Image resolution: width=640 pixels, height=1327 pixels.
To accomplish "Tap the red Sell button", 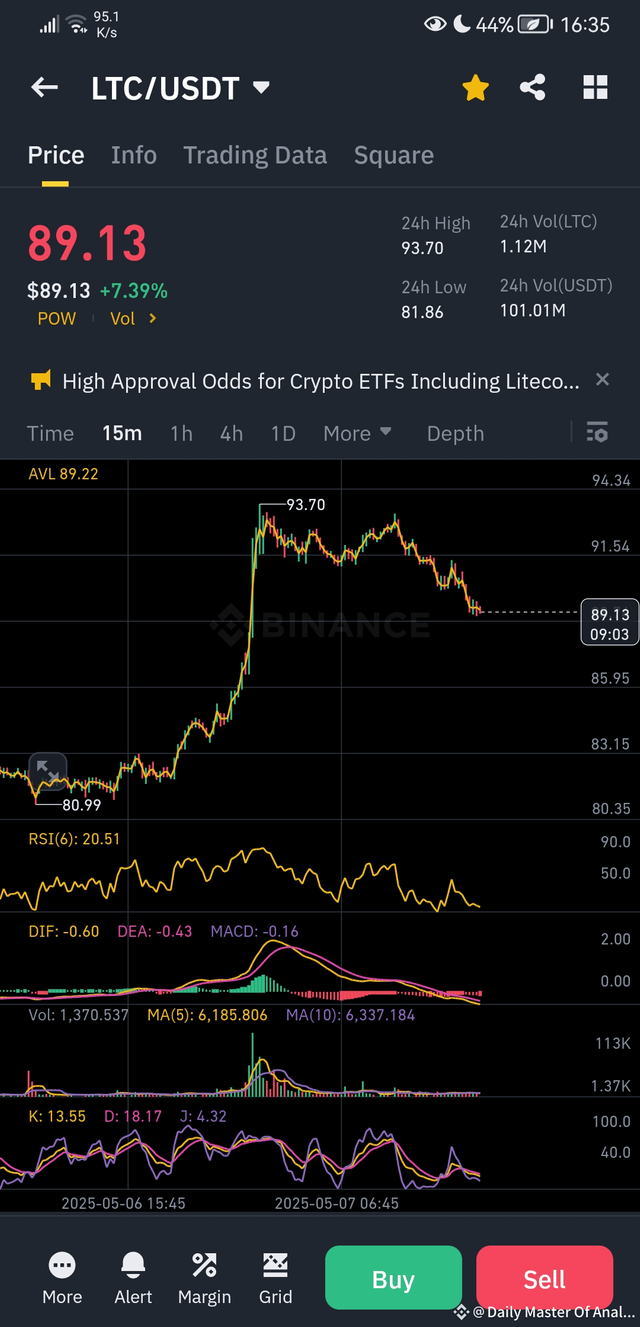I will (x=545, y=1279).
